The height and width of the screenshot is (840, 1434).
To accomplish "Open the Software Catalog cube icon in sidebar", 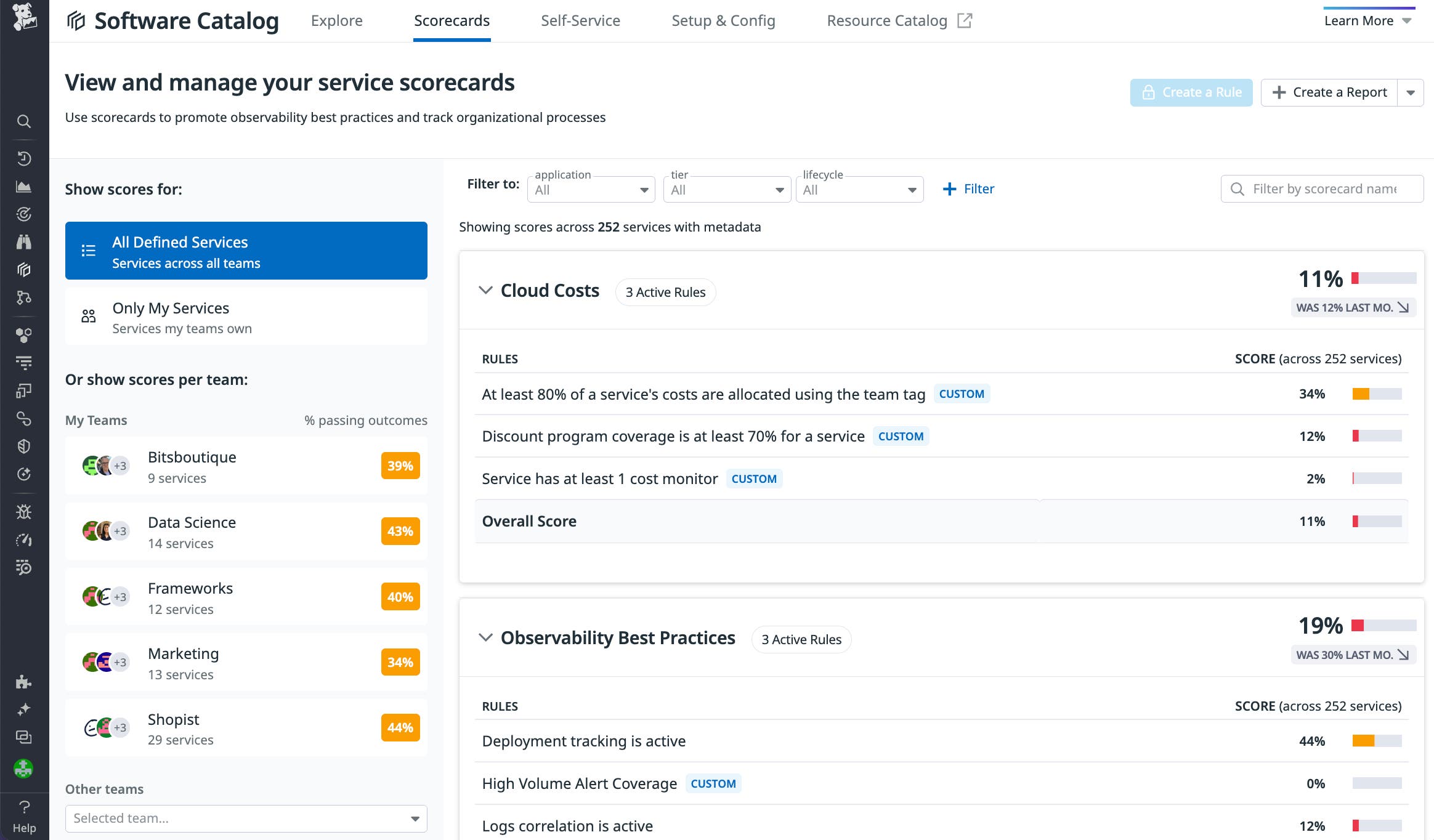I will coord(24,270).
